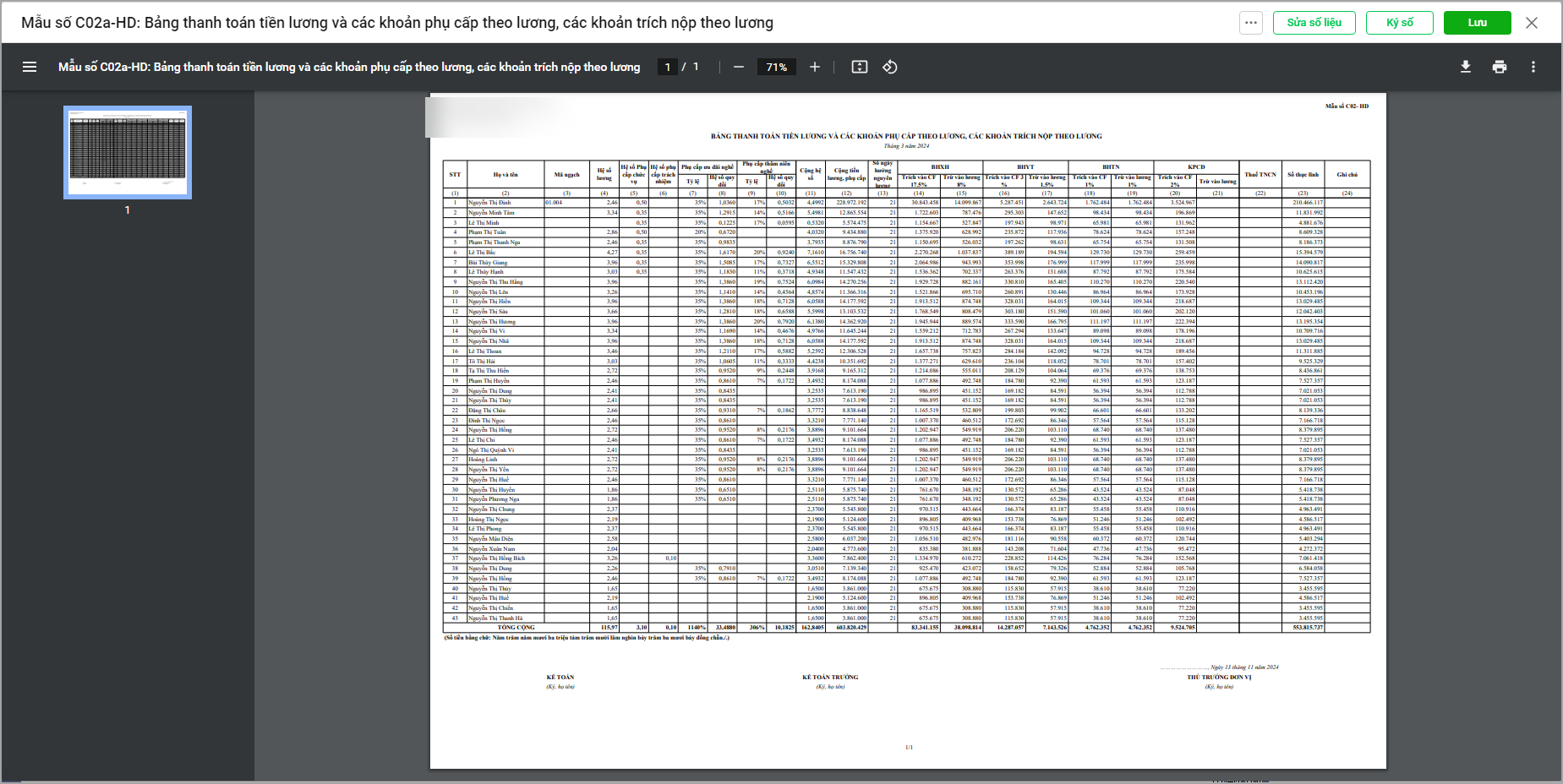Click the KẾ TOÁN TRƯỞNG signature label

(x=830, y=678)
